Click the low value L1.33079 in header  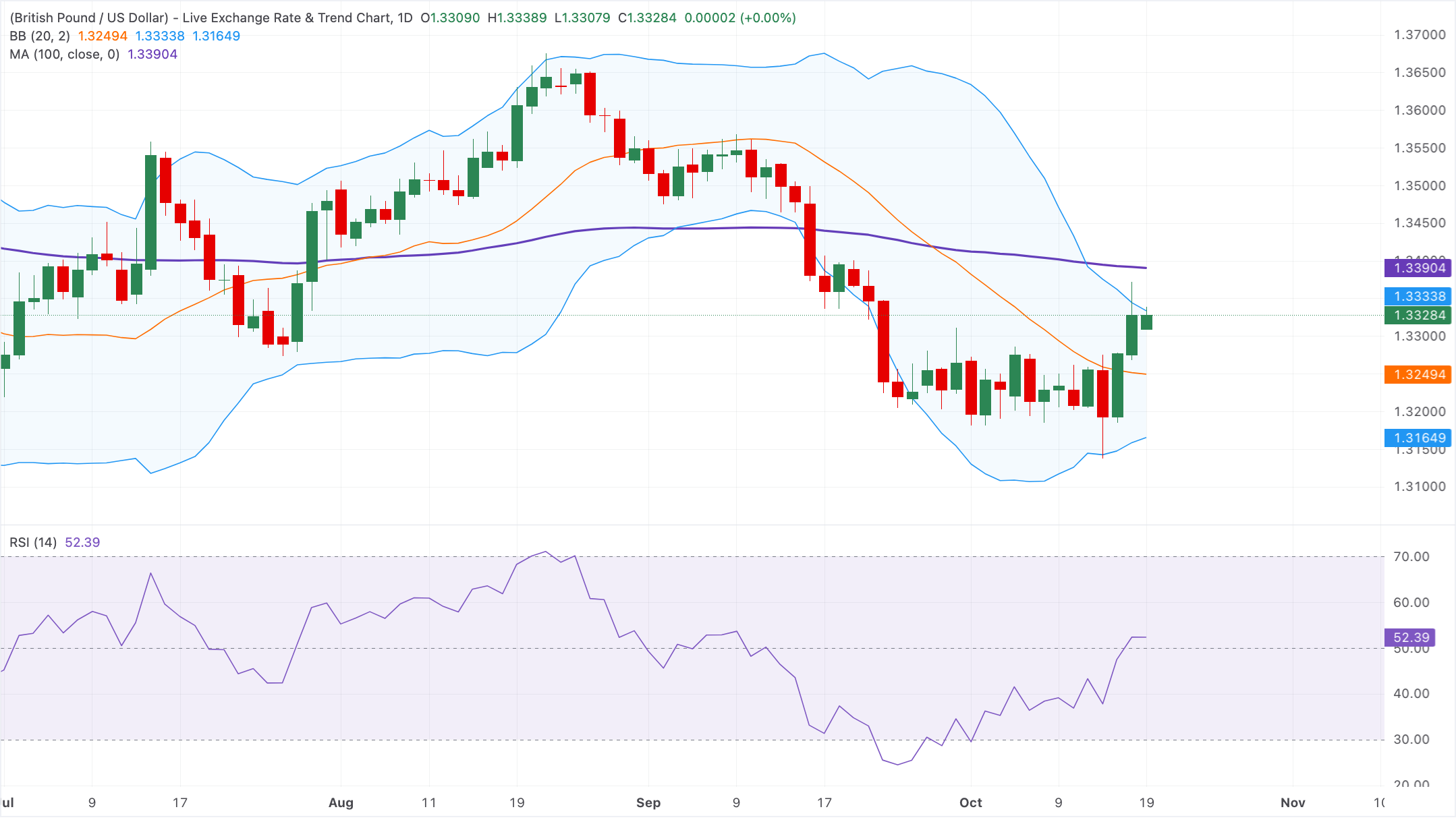(x=582, y=18)
